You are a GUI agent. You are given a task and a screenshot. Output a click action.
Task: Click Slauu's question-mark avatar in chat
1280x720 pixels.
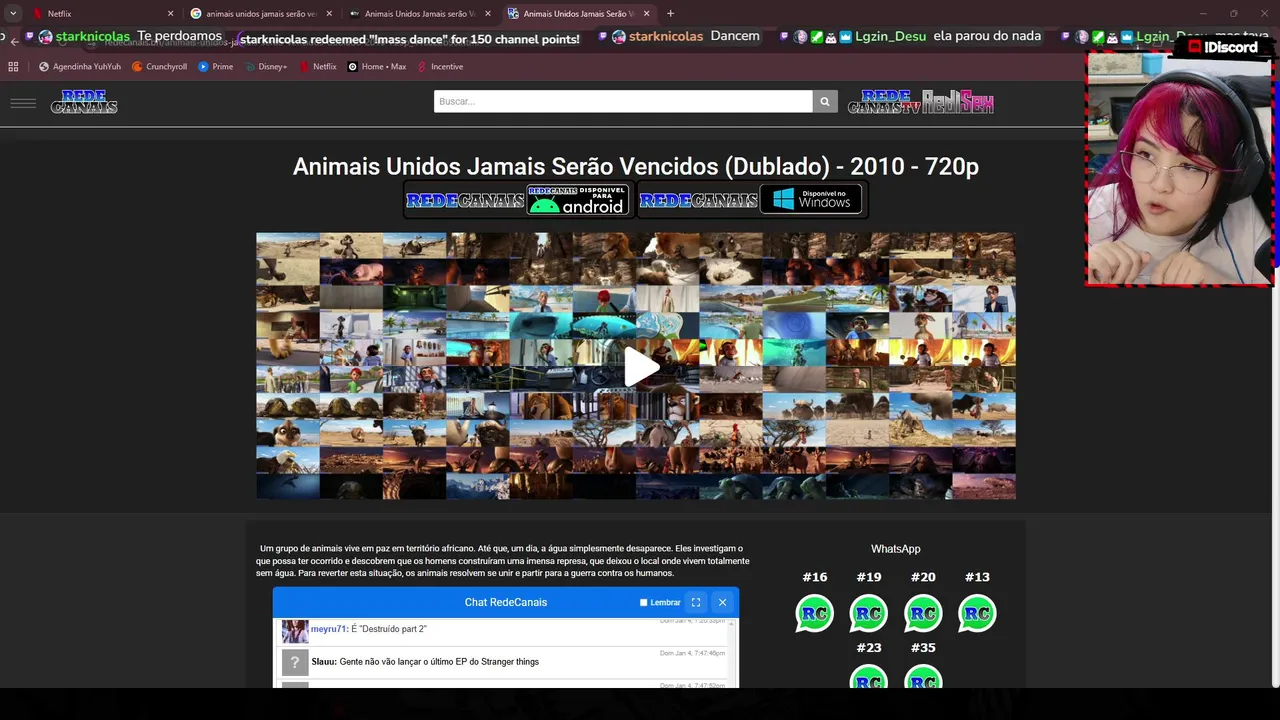[294, 662]
